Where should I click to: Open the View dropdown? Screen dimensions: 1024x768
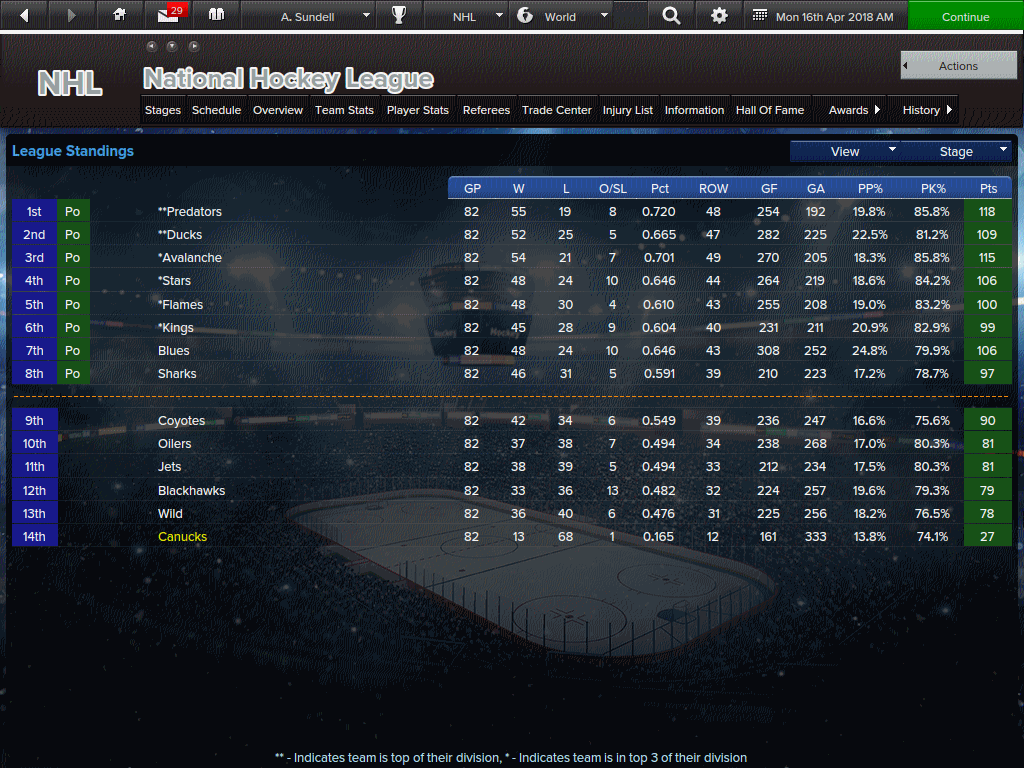[845, 152]
